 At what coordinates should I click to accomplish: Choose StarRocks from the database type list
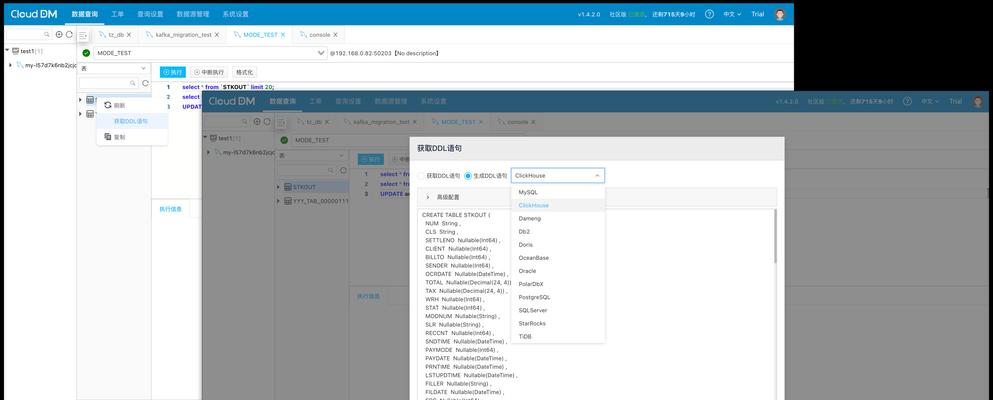point(557,323)
